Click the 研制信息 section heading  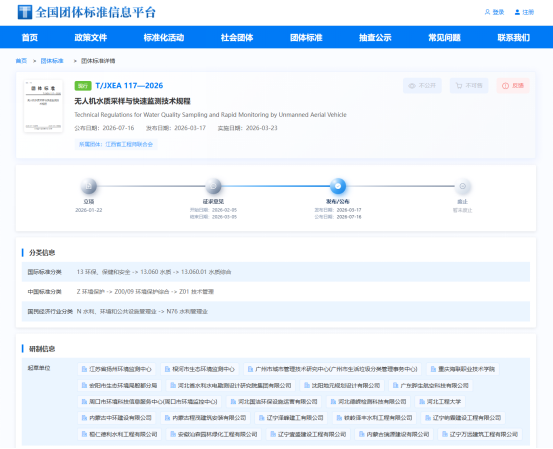pos(42,349)
